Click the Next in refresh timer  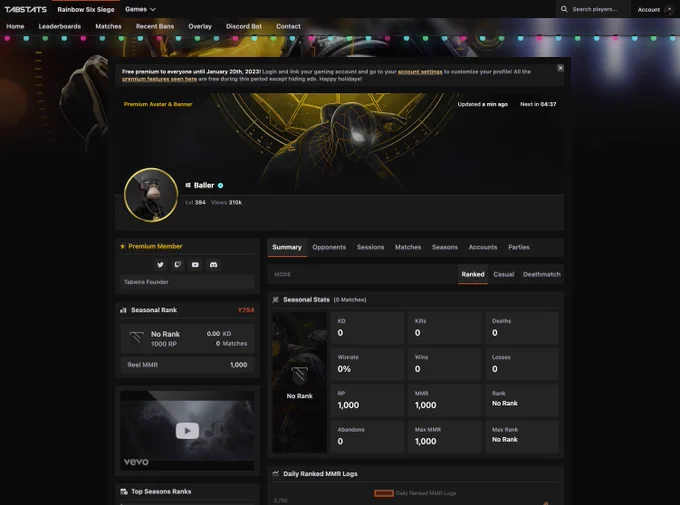click(538, 104)
